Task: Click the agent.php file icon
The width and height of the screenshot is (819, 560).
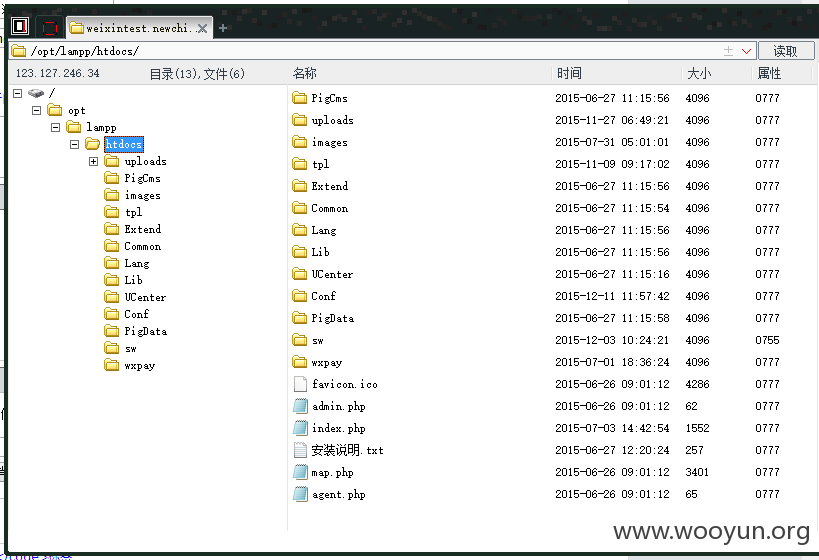Action: (300, 494)
